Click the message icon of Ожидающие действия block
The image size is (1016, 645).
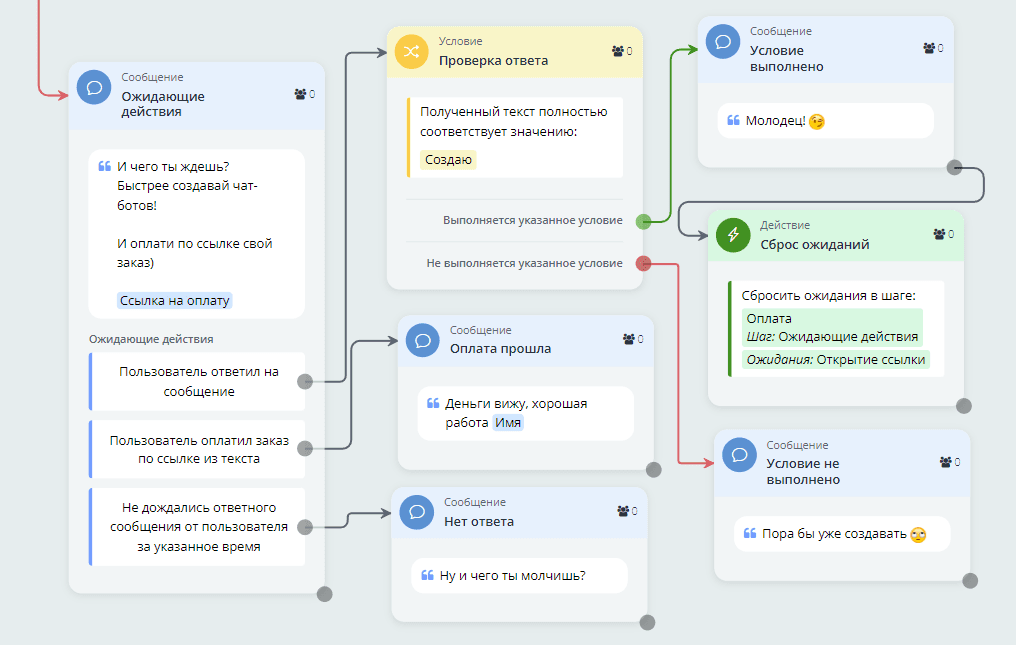pyautogui.click(x=94, y=87)
